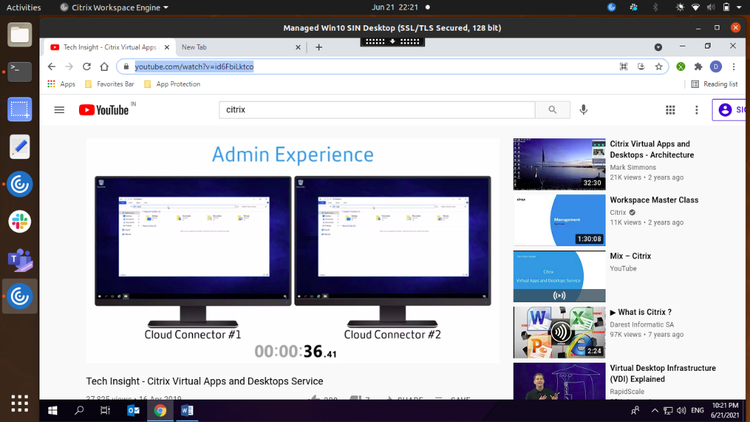Click the YouTube search magnifier button

coord(552,110)
